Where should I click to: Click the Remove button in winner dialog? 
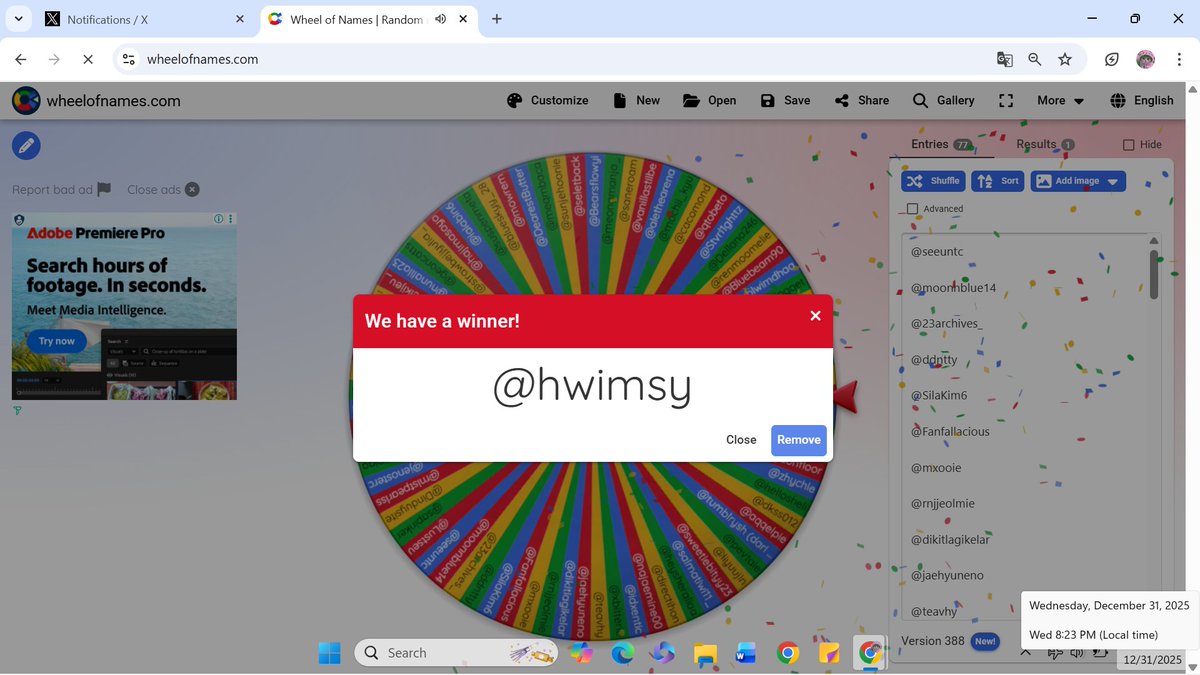tap(798, 440)
